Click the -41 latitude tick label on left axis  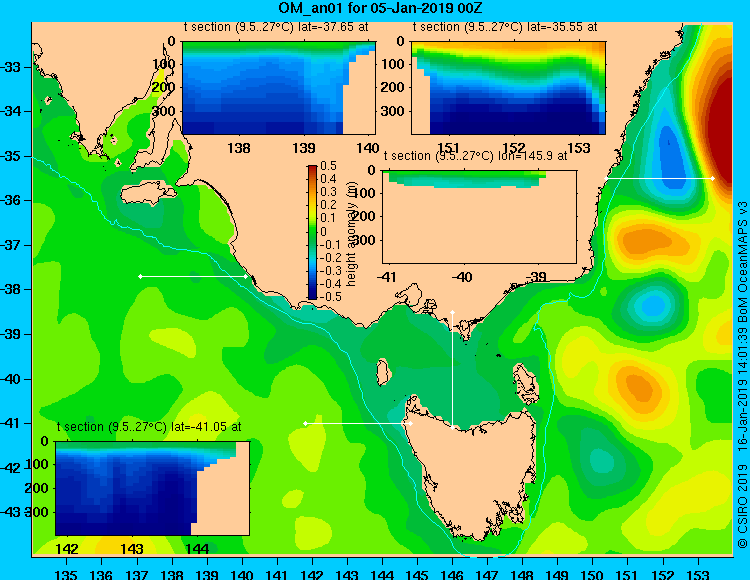(x=11, y=424)
